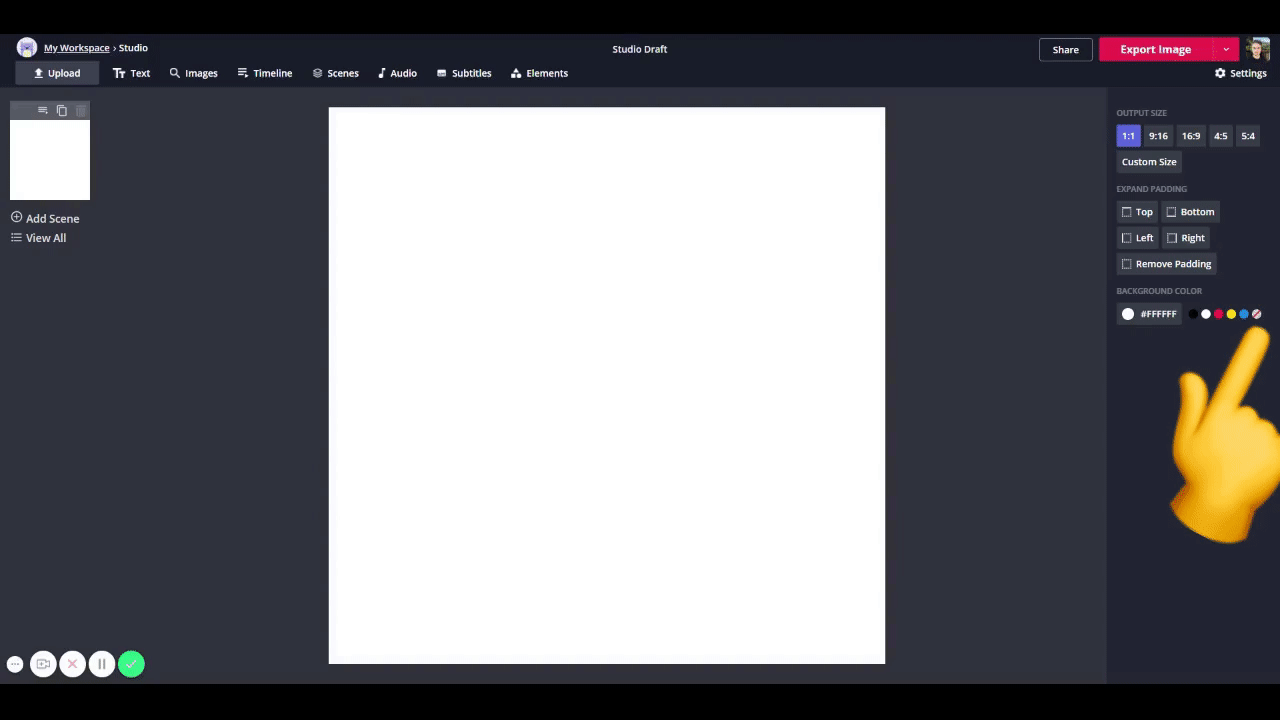The height and width of the screenshot is (720, 1280).
Task: Click the Share button
Action: pos(1065,49)
